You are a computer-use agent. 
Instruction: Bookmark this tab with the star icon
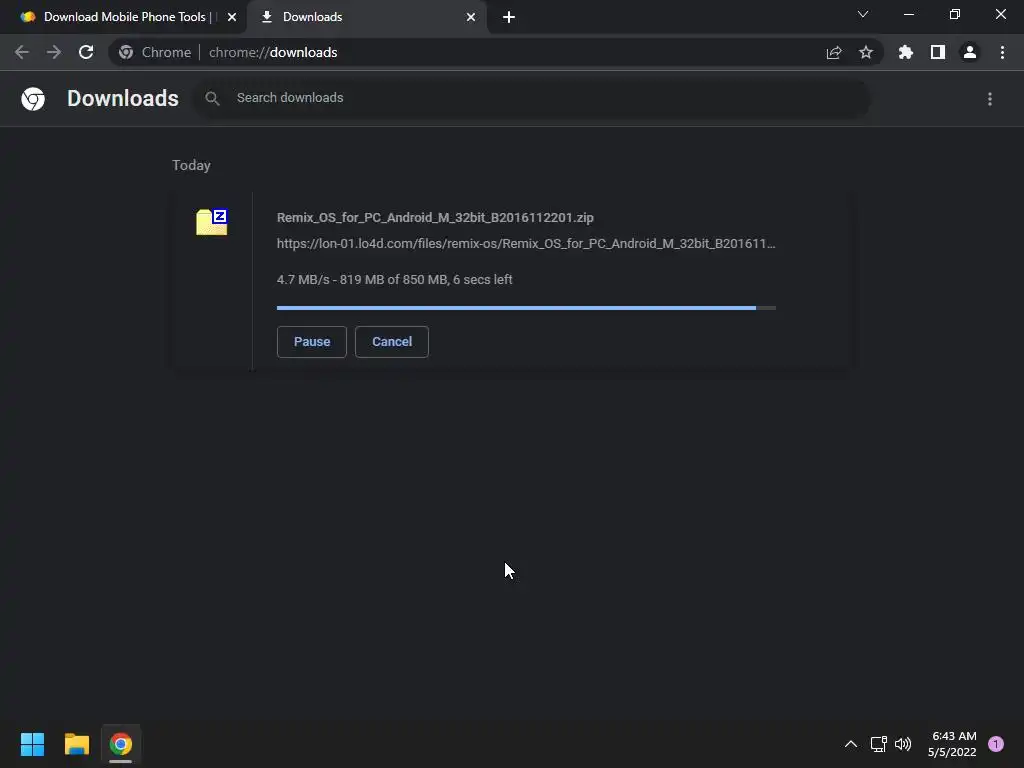tap(866, 52)
